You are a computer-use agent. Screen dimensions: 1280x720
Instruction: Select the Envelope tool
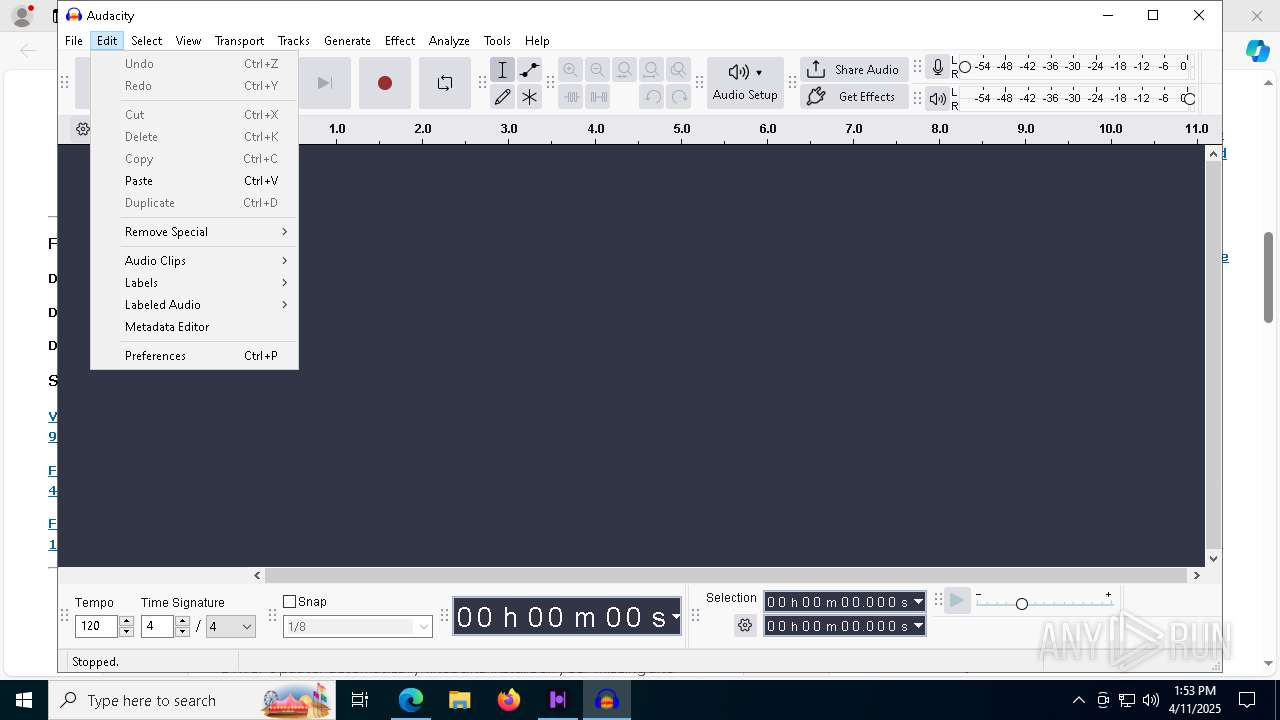(530, 70)
